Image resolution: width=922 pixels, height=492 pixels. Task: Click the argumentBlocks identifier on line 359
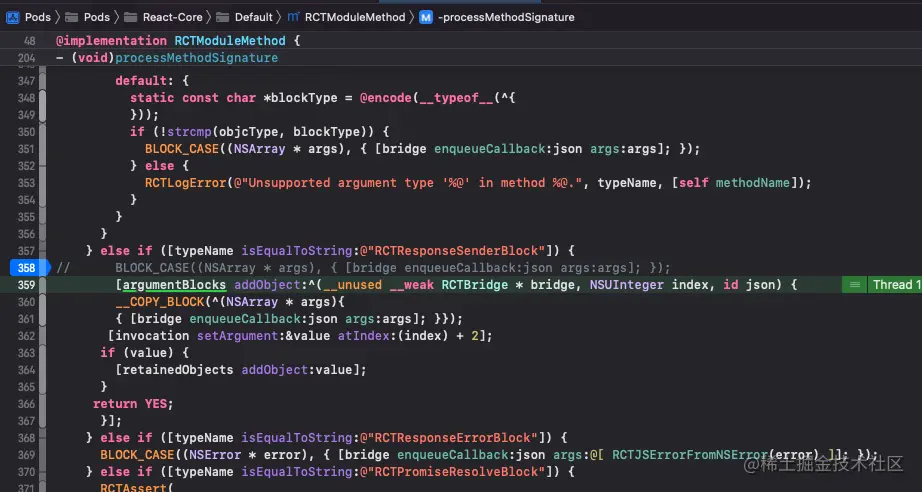174,285
